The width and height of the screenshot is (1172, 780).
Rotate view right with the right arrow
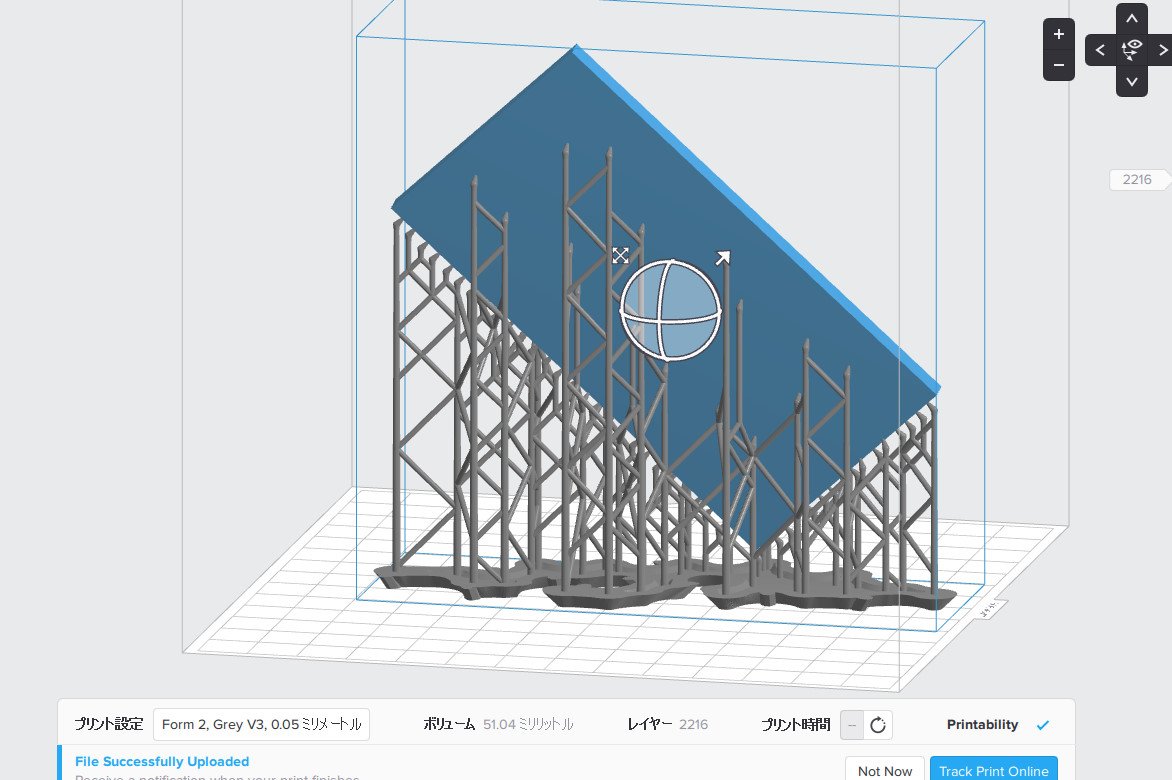click(x=1162, y=50)
